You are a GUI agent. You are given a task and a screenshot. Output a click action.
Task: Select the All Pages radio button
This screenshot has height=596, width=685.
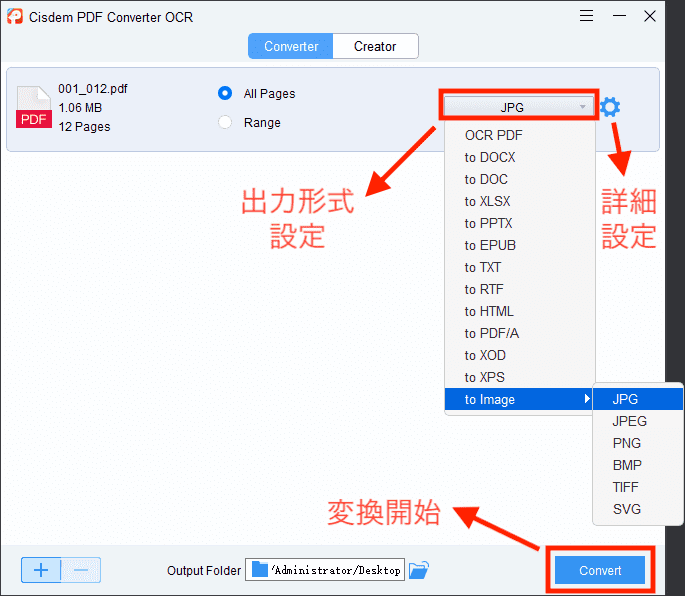pyautogui.click(x=225, y=93)
